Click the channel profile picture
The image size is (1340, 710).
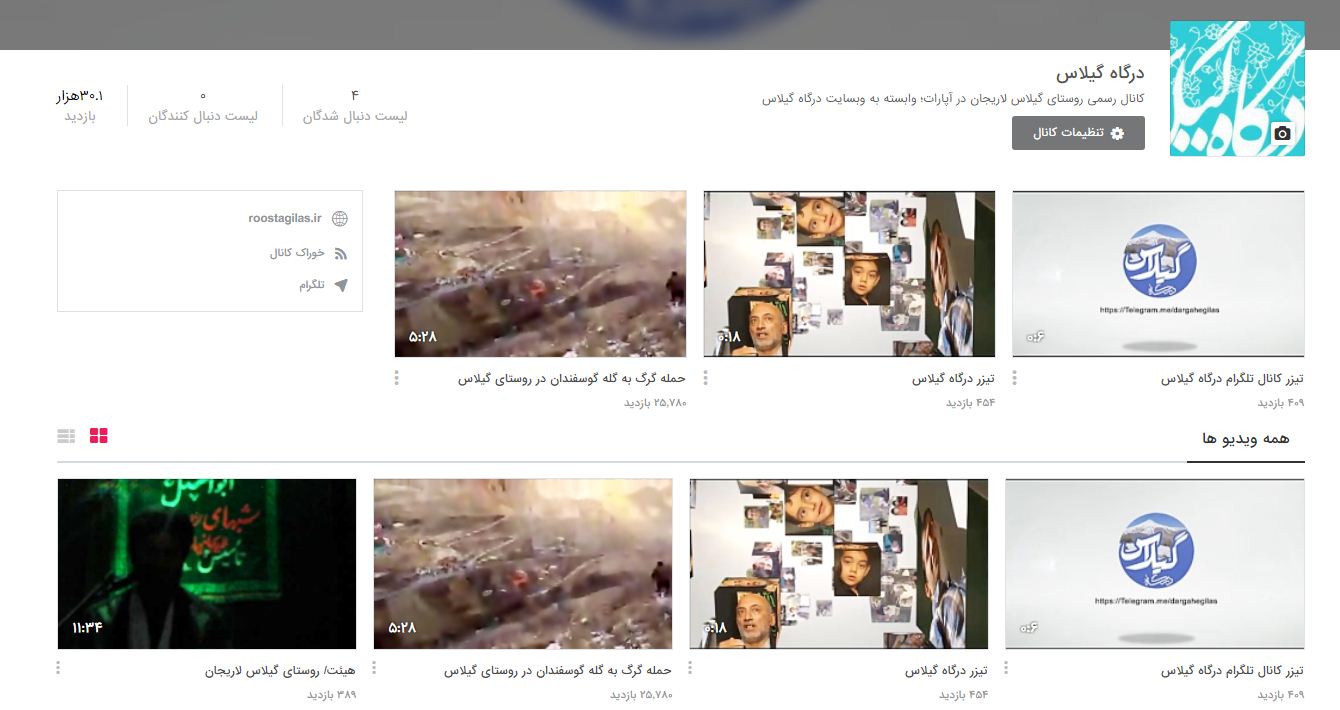1237,88
